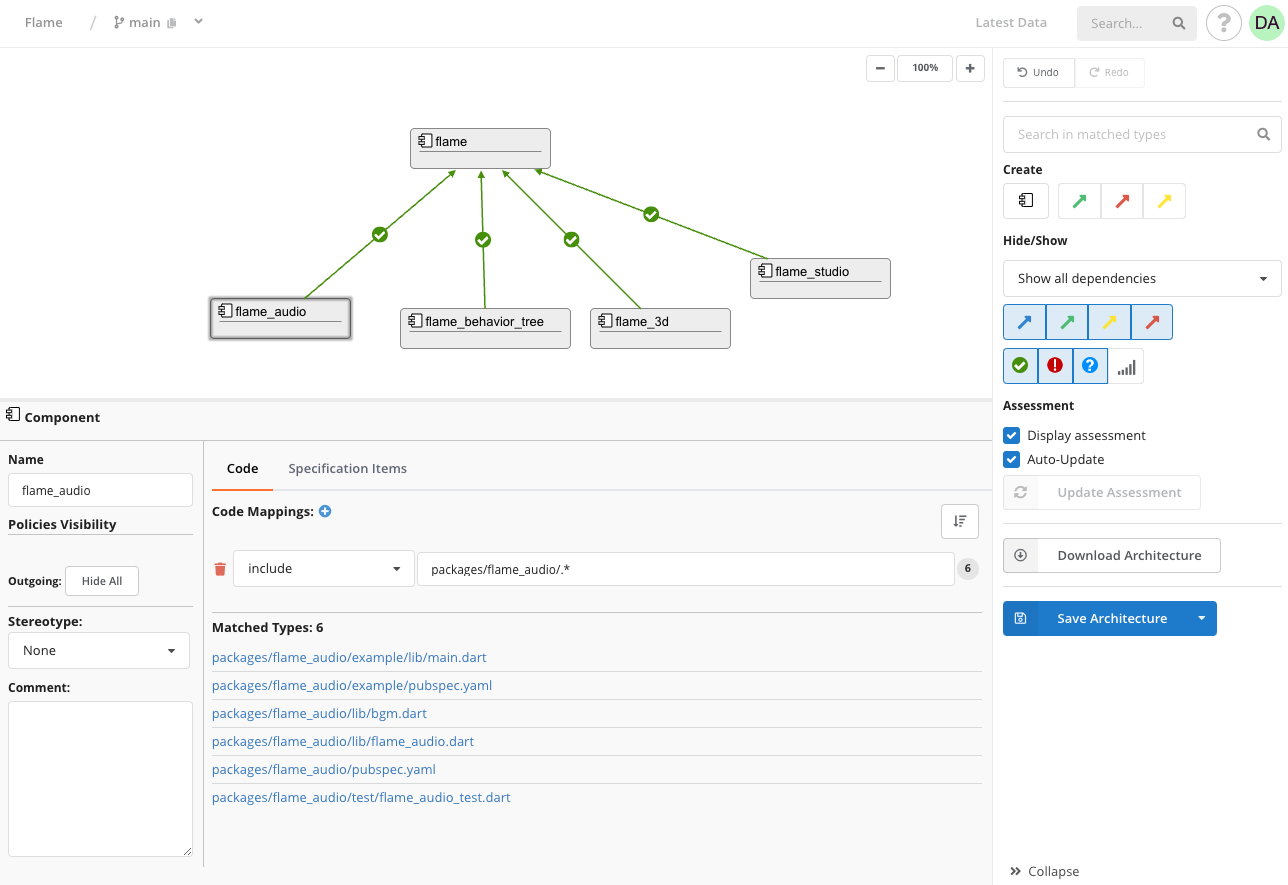Click the Comment text area
This screenshot has width=1288, height=885.
click(x=100, y=779)
